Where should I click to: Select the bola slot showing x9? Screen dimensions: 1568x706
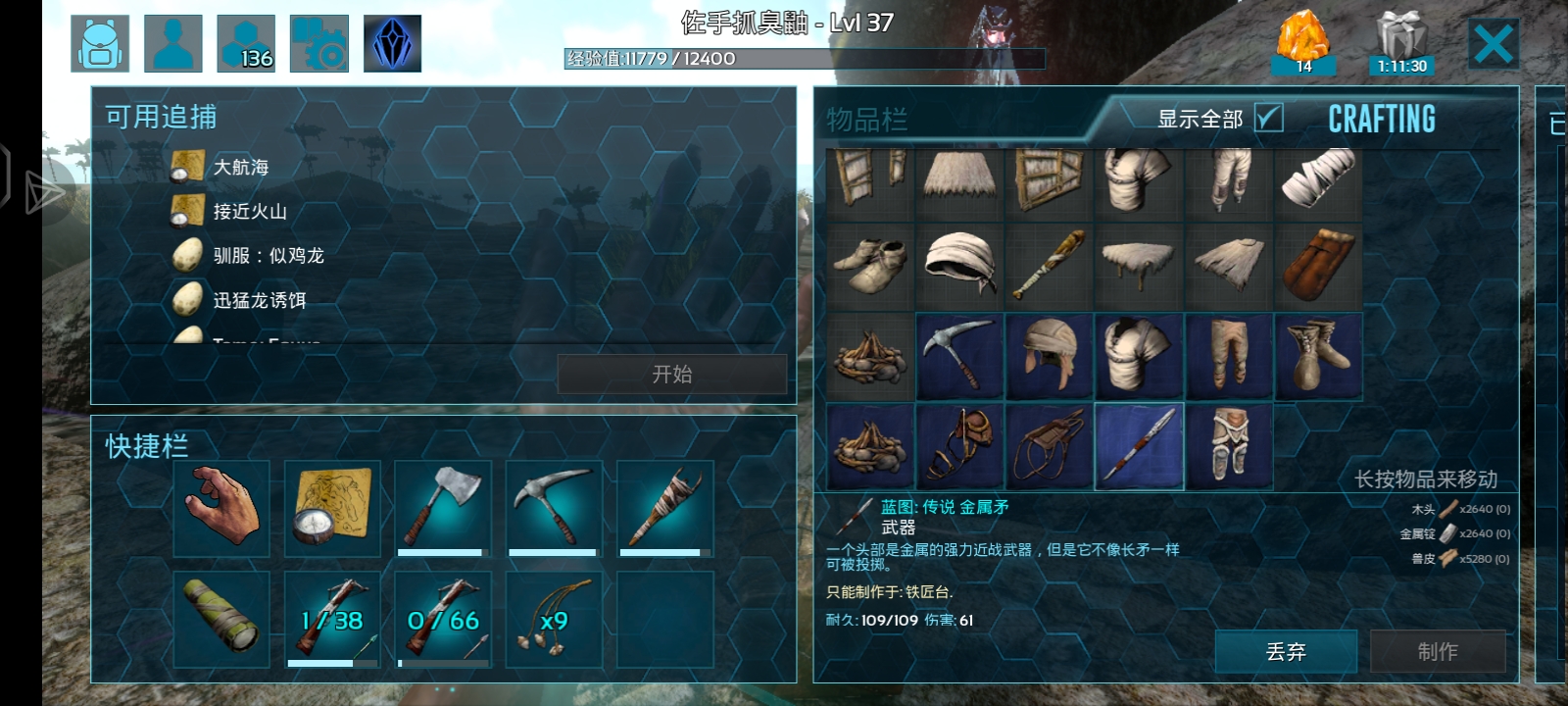click(554, 620)
